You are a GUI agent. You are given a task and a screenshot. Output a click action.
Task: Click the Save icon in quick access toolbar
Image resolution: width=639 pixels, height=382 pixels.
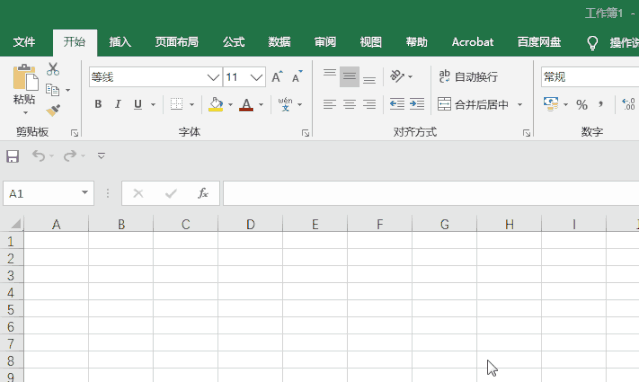click(13, 156)
